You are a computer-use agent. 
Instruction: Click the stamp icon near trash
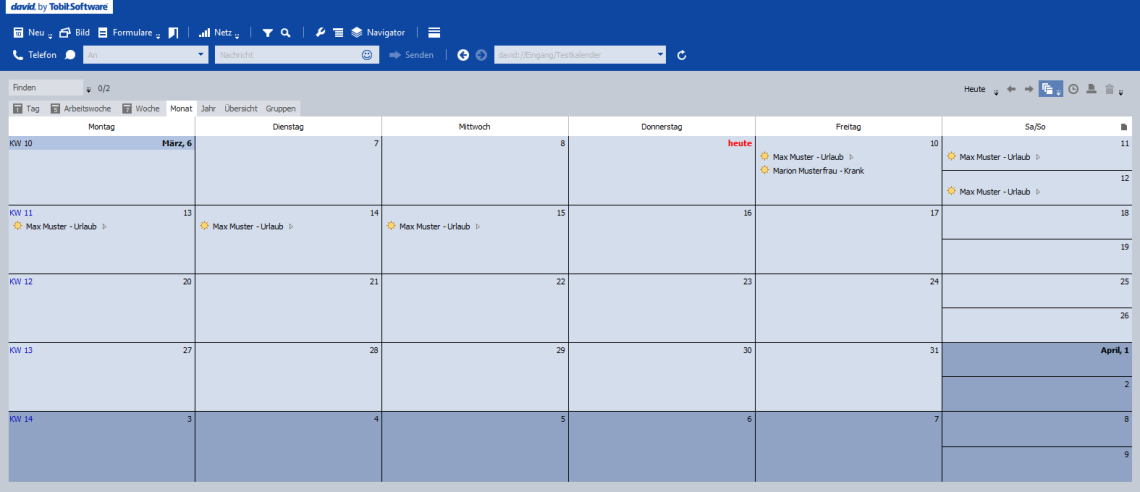(x=1091, y=89)
